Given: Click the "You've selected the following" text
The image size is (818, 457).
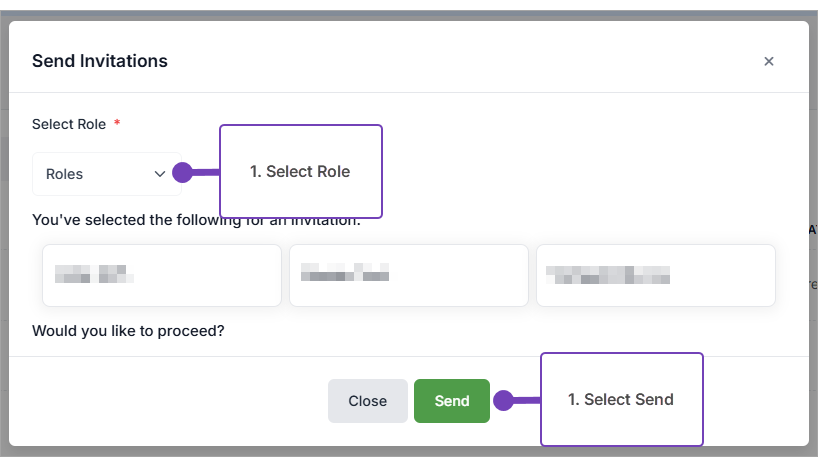Looking at the screenshot, I should pyautogui.click(x=120, y=220).
